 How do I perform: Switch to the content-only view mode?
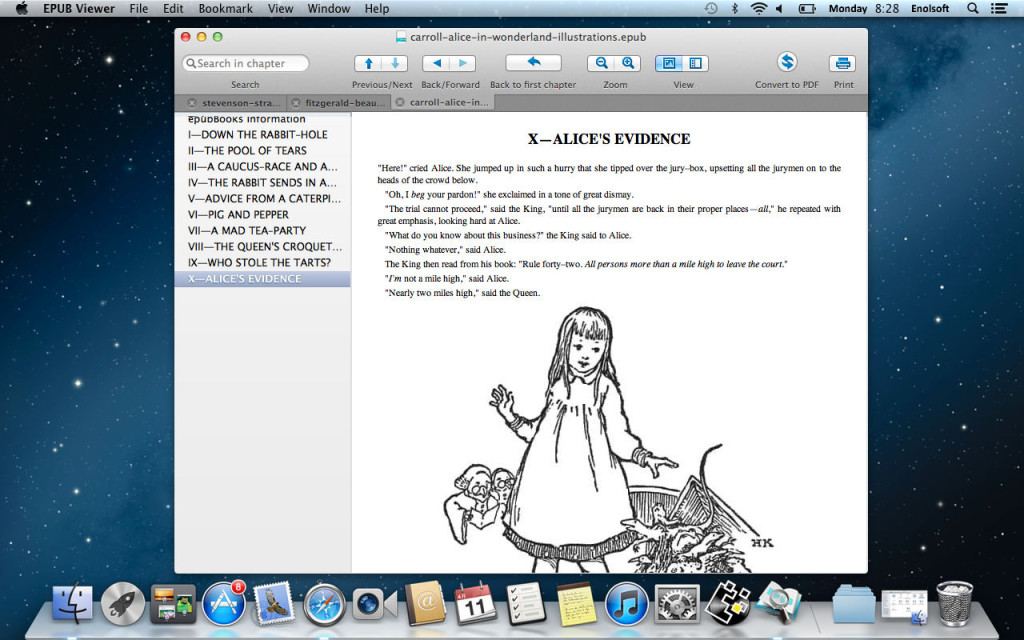[670, 63]
